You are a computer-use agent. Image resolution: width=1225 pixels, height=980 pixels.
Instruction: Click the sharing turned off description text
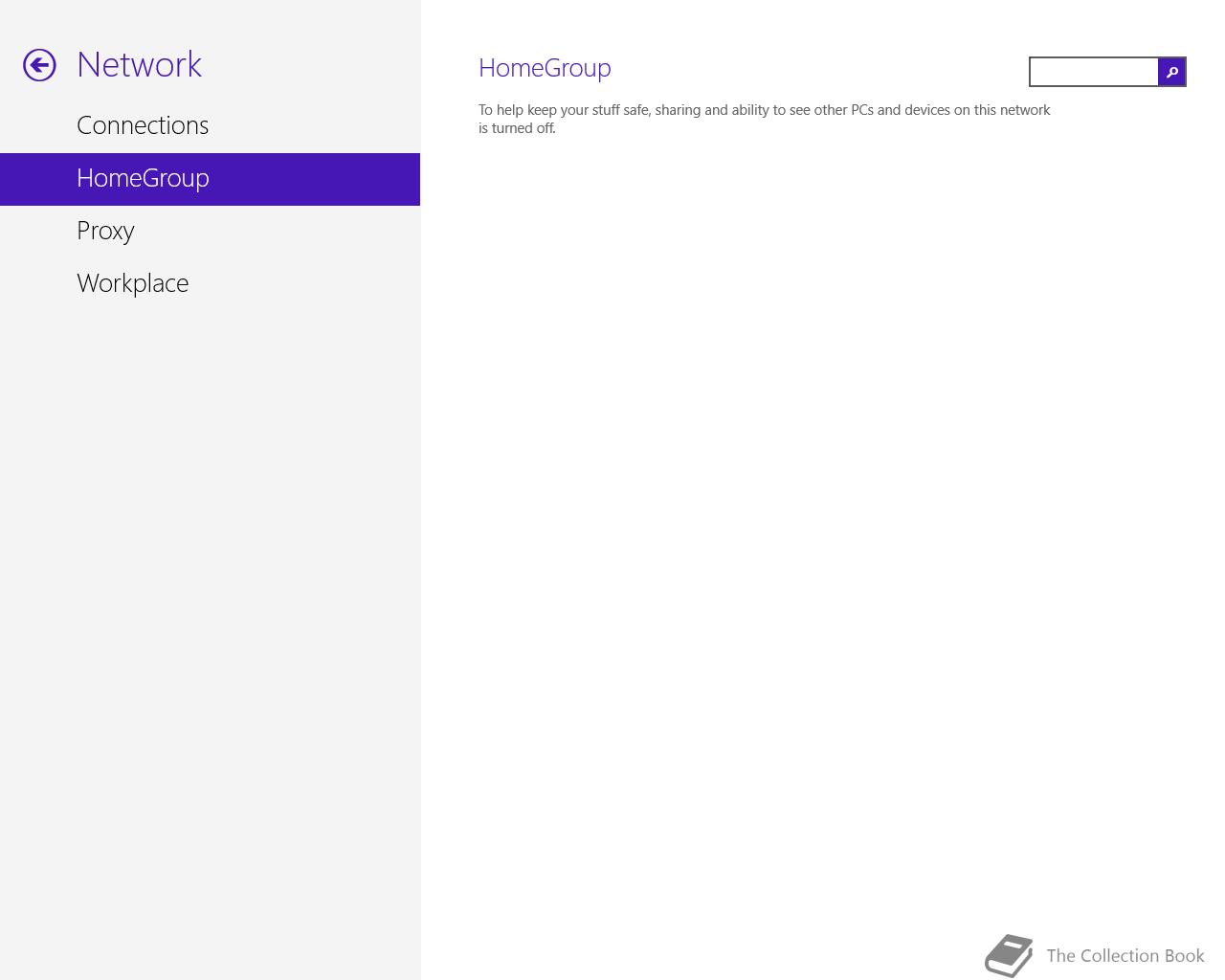(765, 119)
